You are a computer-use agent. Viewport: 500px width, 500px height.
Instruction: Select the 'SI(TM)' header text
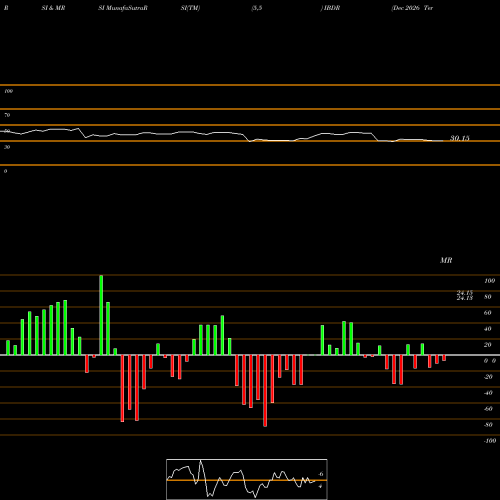[x=190, y=8]
